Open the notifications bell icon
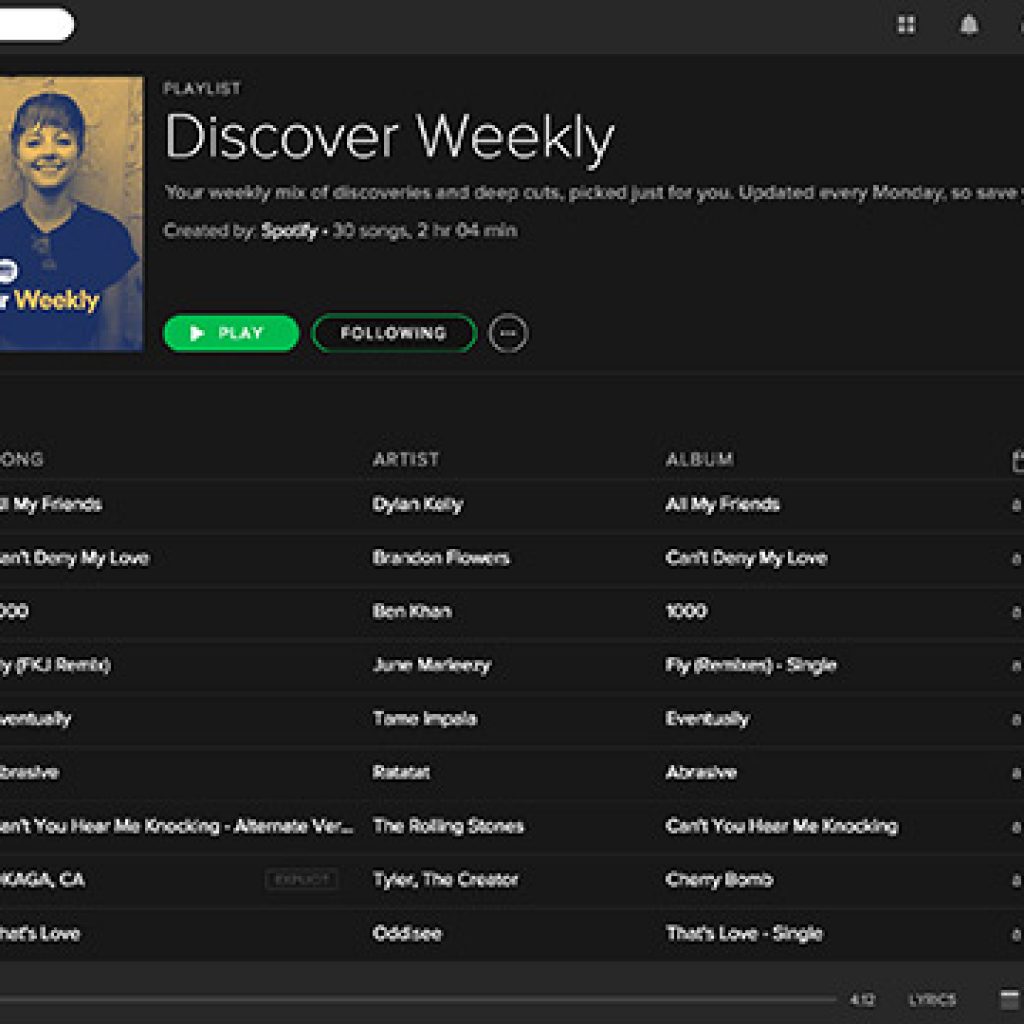1024x1024 pixels. coord(968,25)
